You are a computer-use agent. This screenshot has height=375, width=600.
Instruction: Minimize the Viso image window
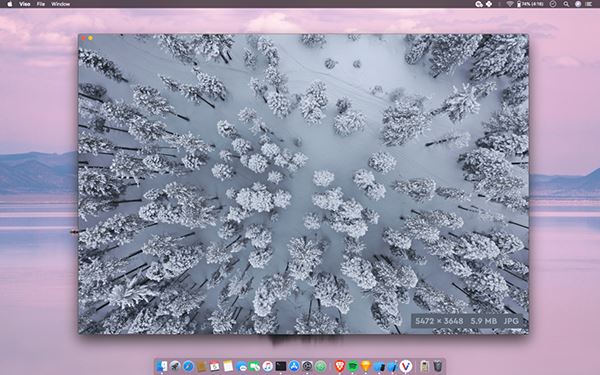90,38
